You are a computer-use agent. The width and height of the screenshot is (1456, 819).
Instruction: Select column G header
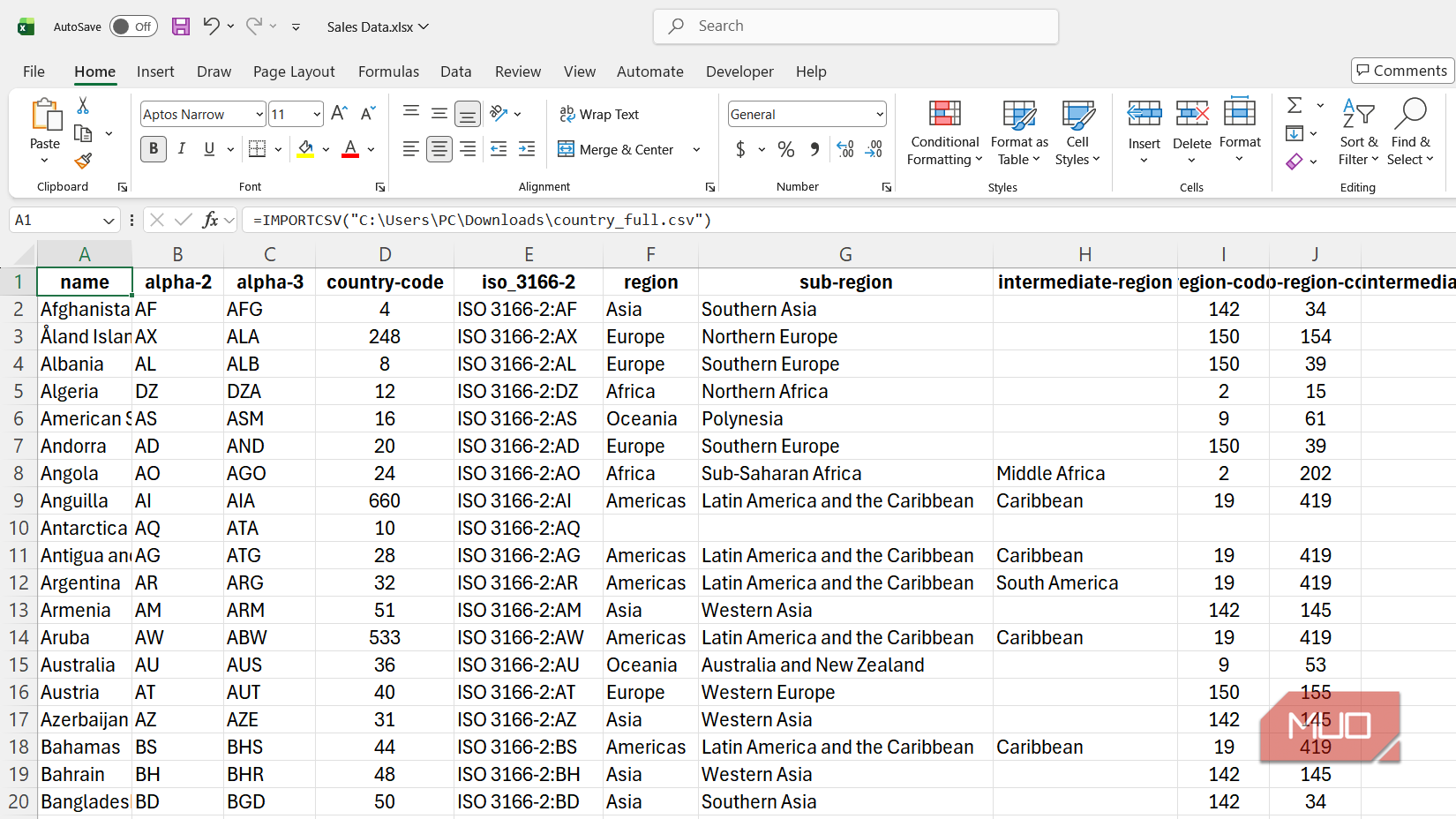click(845, 254)
